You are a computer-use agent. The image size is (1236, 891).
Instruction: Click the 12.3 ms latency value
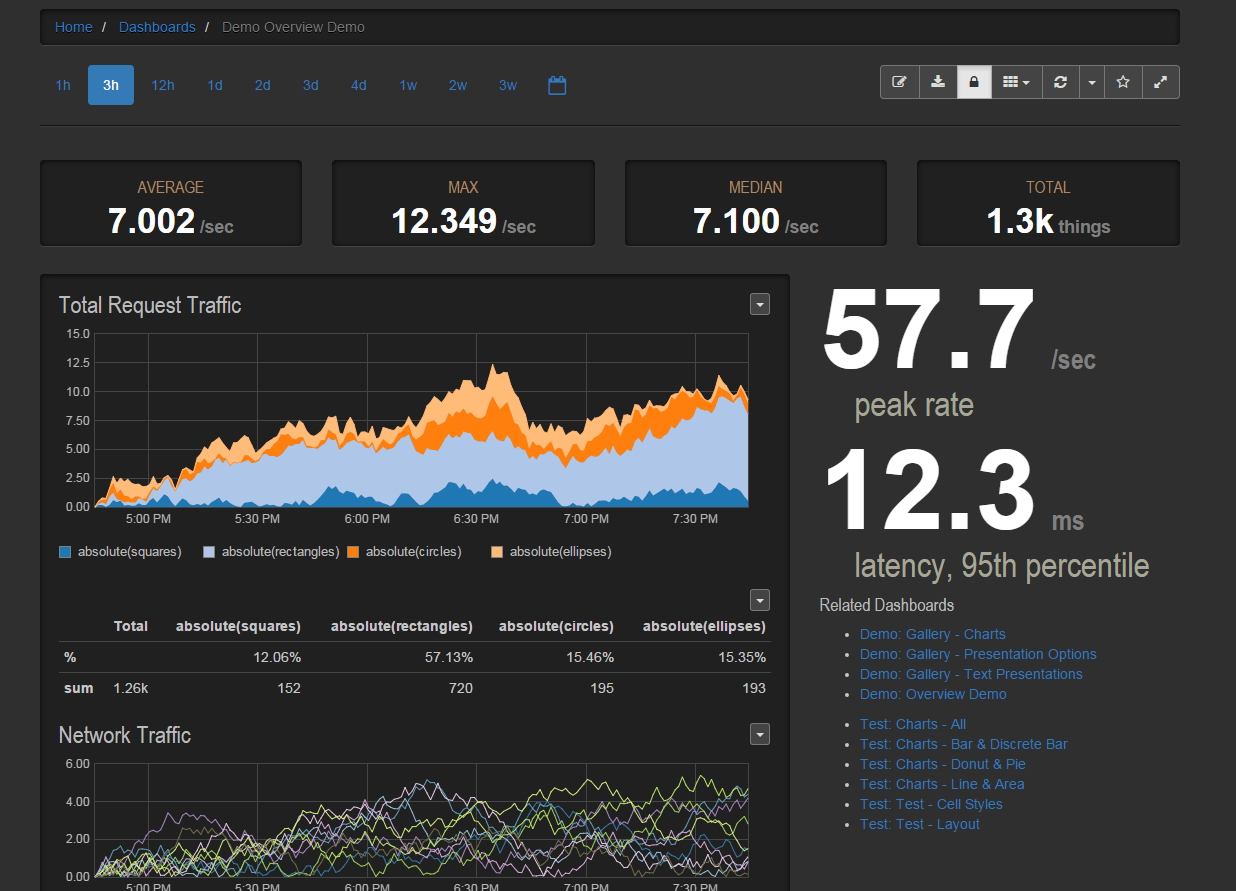929,490
